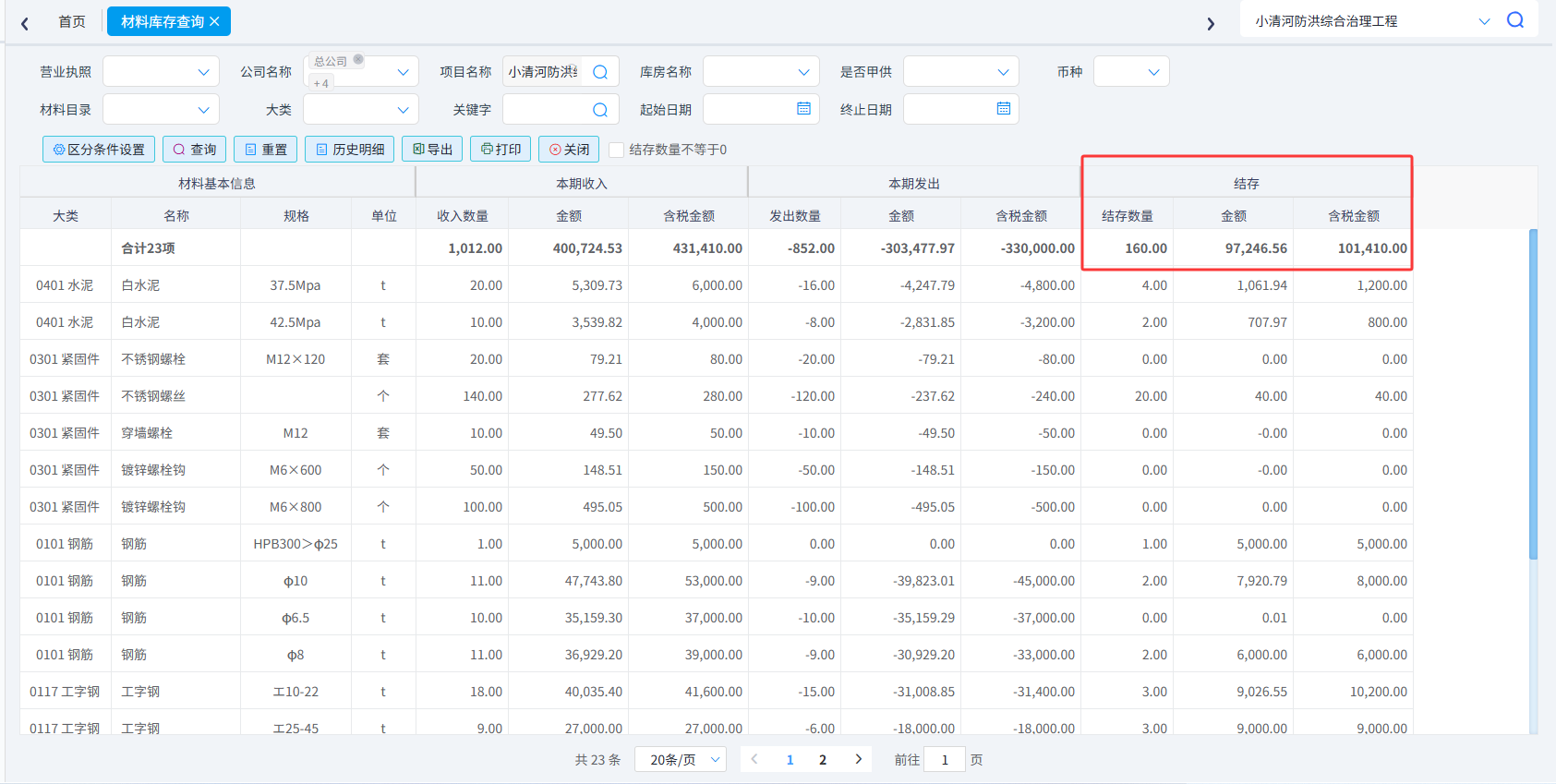Go to the previous results page arrow

pos(754,759)
